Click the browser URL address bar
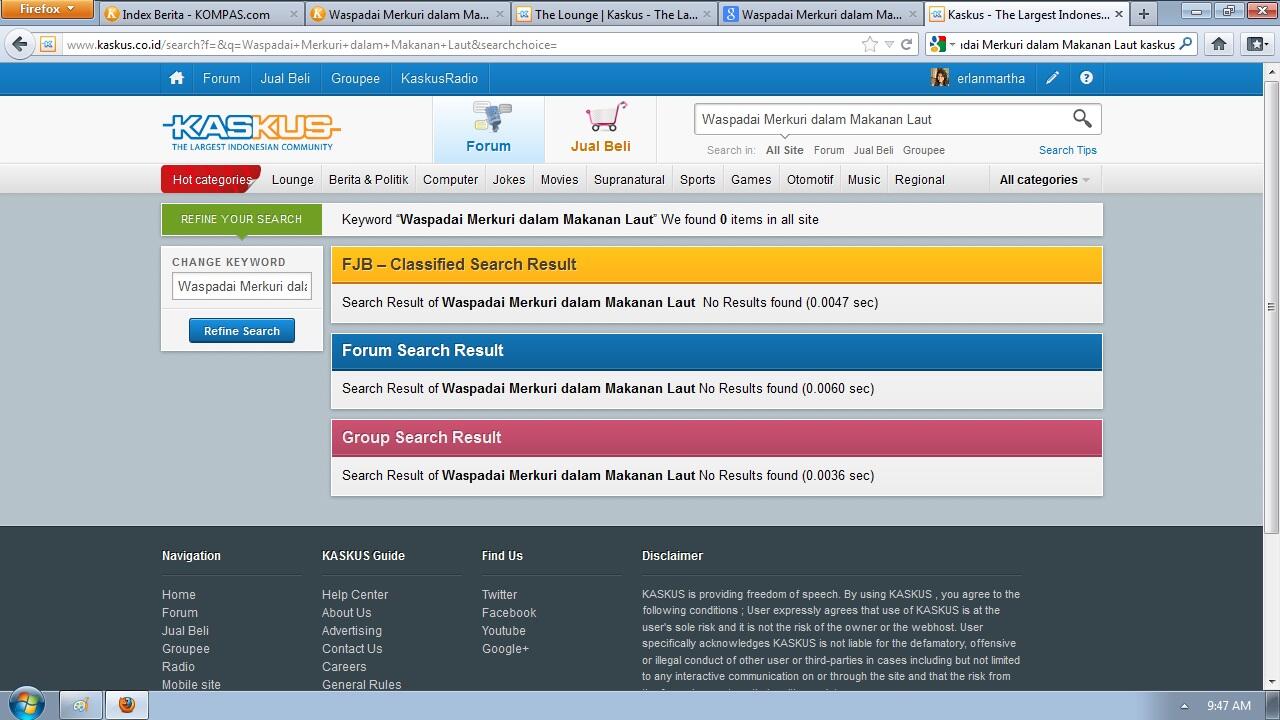The height and width of the screenshot is (720, 1280). coord(460,44)
